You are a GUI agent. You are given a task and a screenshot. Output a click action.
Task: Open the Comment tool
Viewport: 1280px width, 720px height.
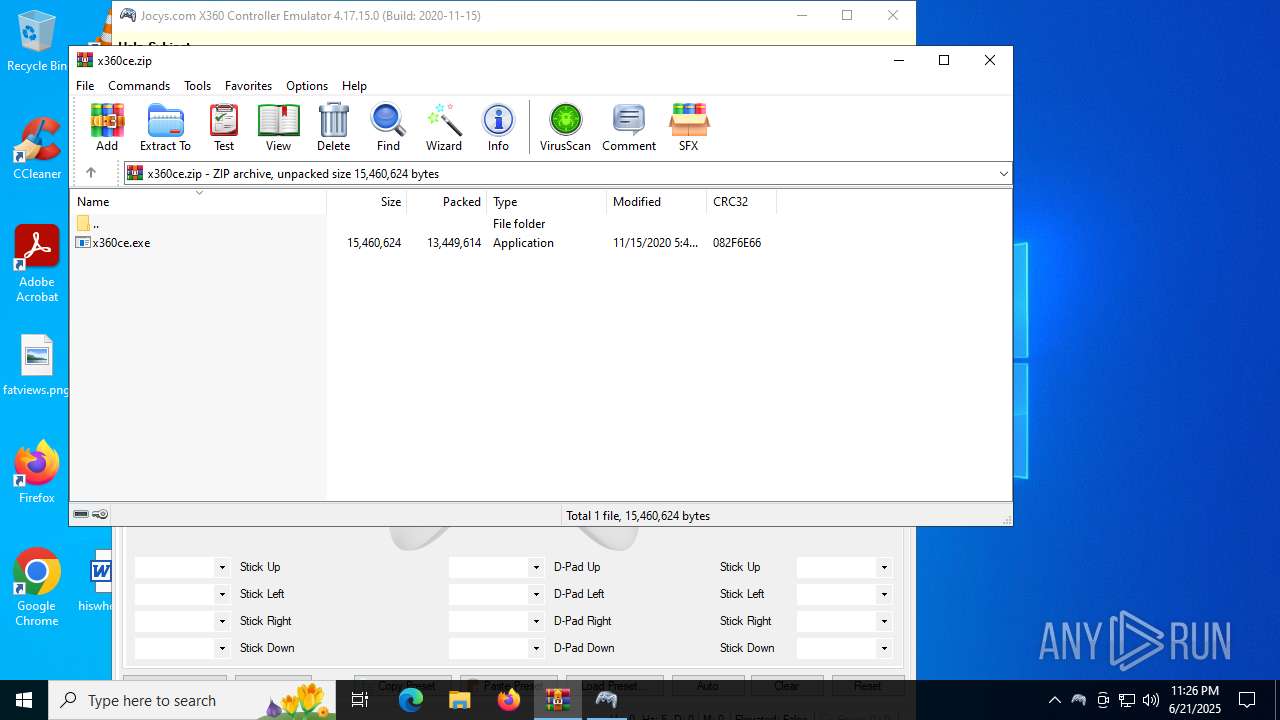pos(629,127)
